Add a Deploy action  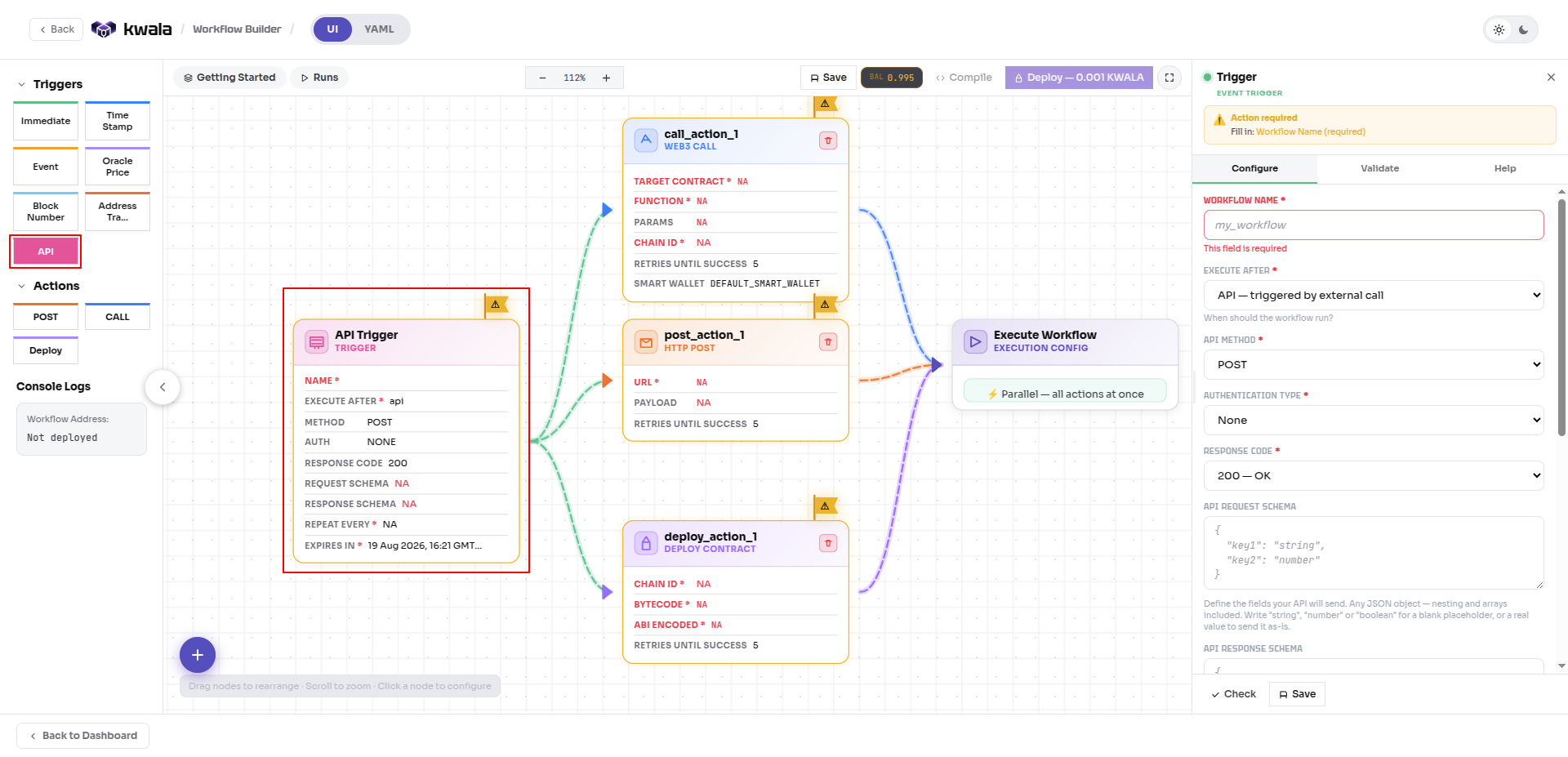click(46, 350)
